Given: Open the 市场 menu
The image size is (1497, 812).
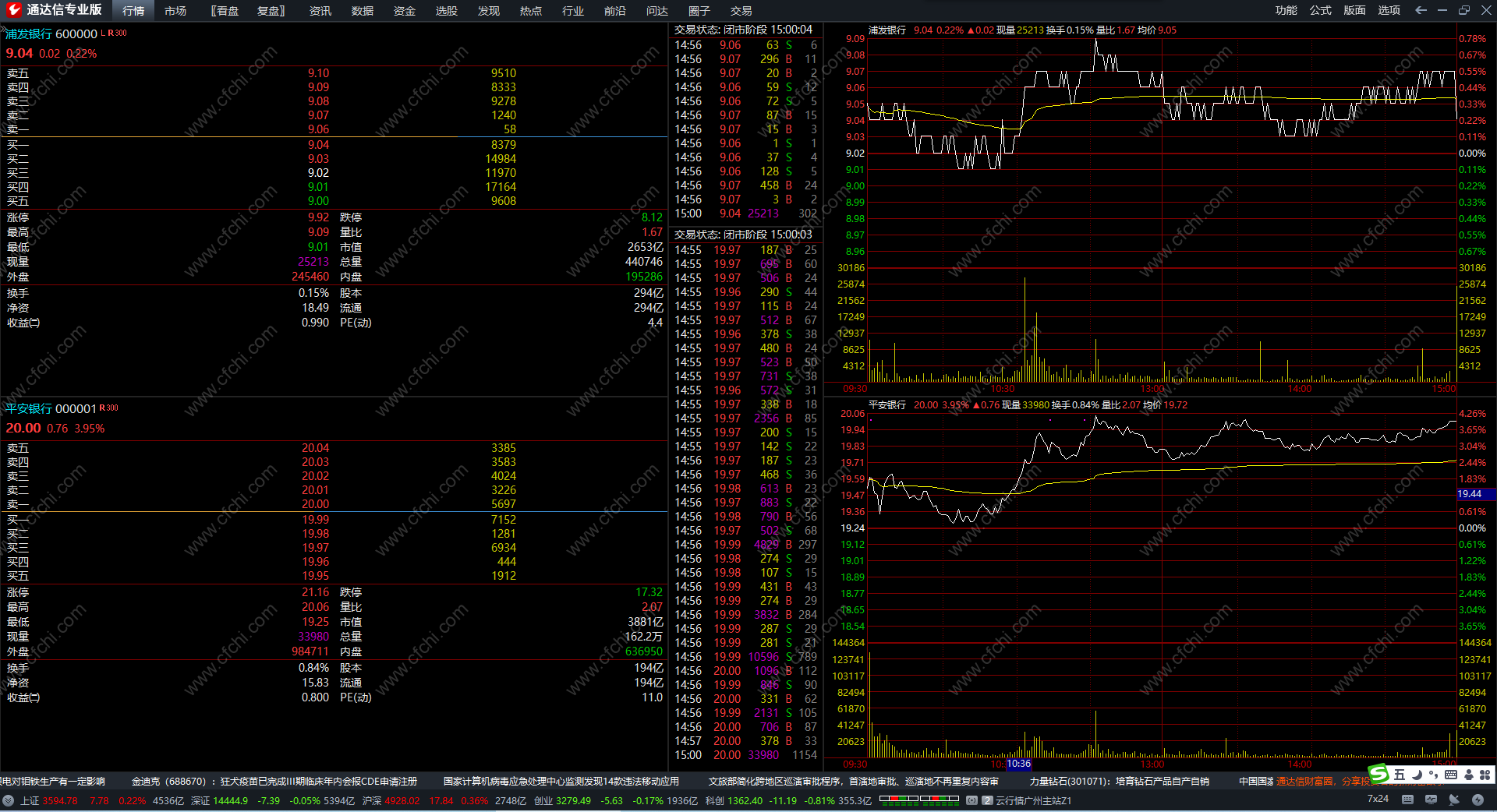Looking at the screenshot, I should coord(175,11).
